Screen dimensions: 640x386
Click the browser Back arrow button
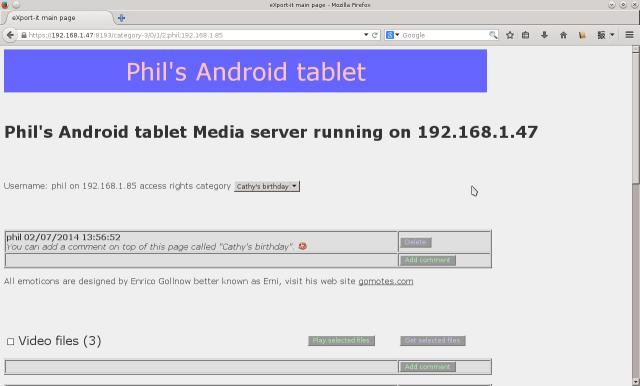(10, 35)
